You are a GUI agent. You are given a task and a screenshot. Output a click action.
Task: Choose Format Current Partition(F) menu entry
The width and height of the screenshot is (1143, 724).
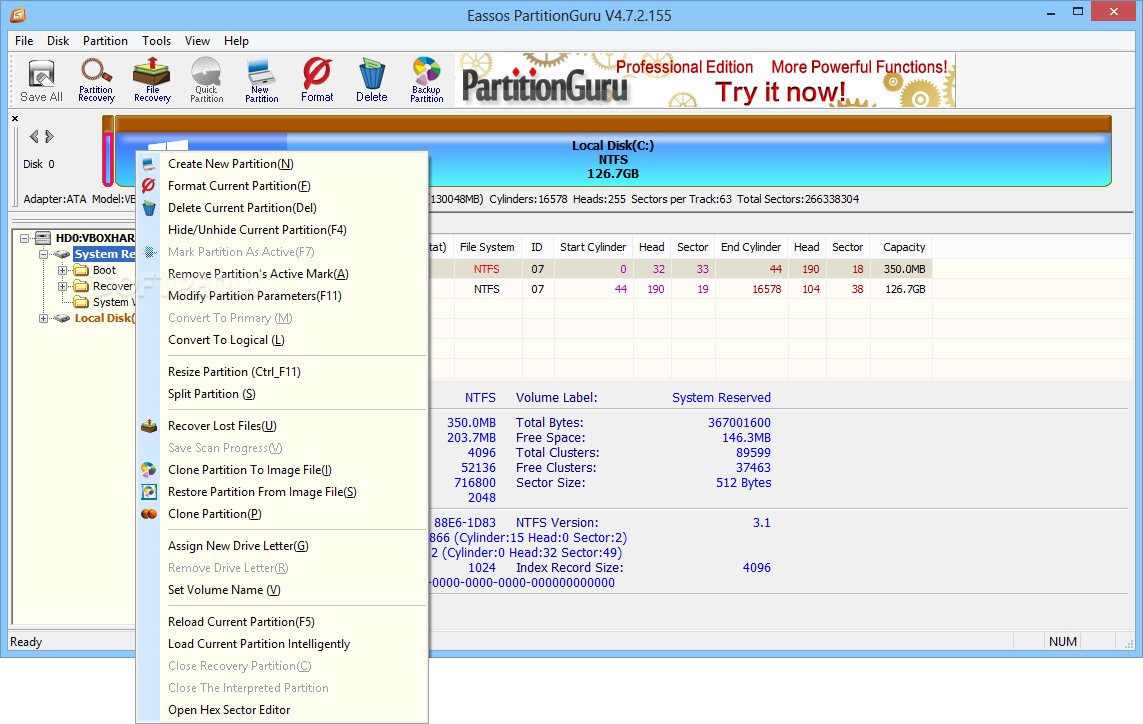[x=281, y=186]
